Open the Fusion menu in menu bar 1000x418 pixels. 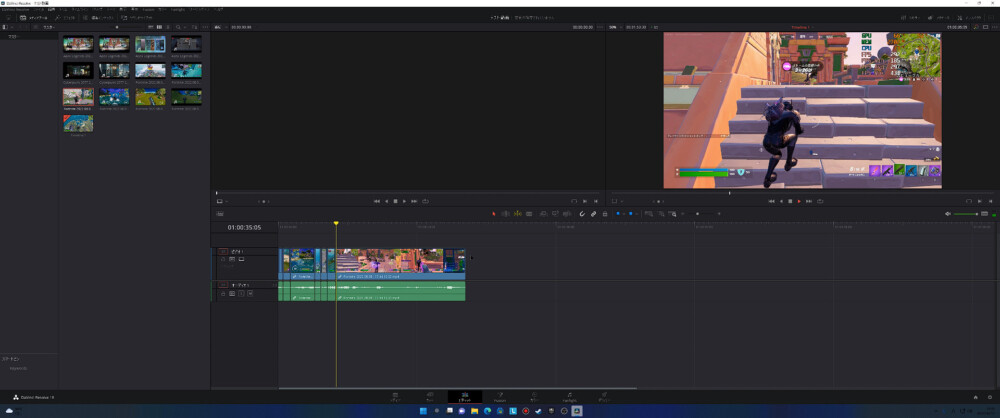pyautogui.click(x=149, y=10)
